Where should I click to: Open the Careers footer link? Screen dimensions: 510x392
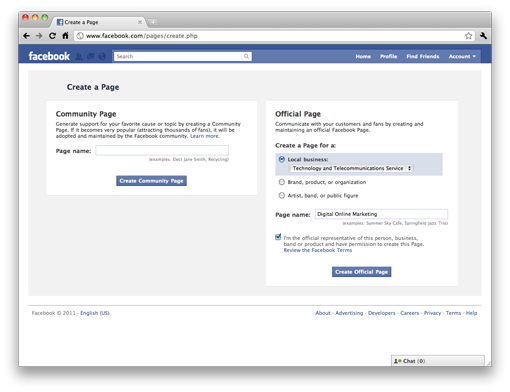click(409, 313)
